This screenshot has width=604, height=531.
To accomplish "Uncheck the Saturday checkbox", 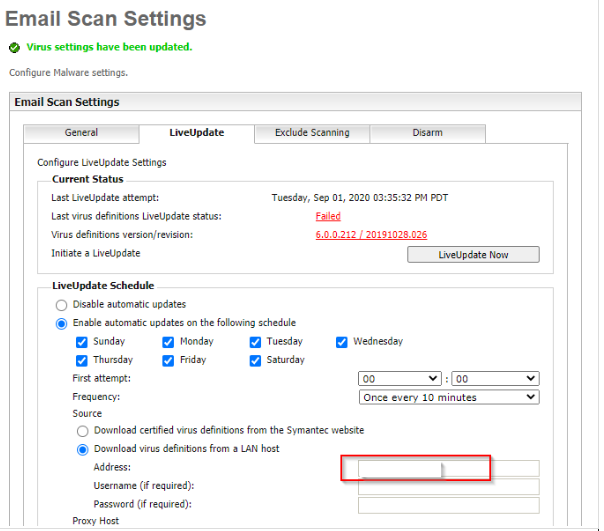I will coord(256,360).
